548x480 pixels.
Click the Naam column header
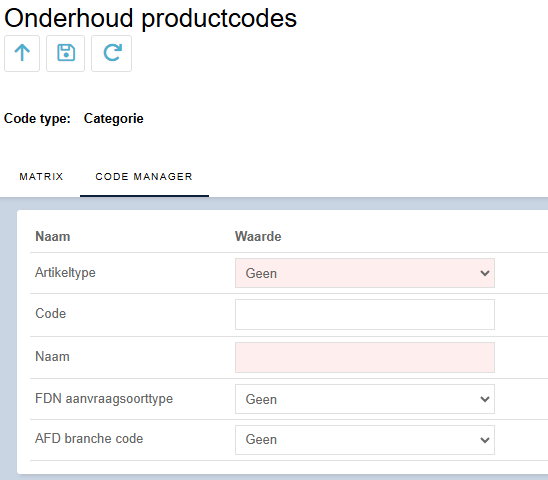53,237
